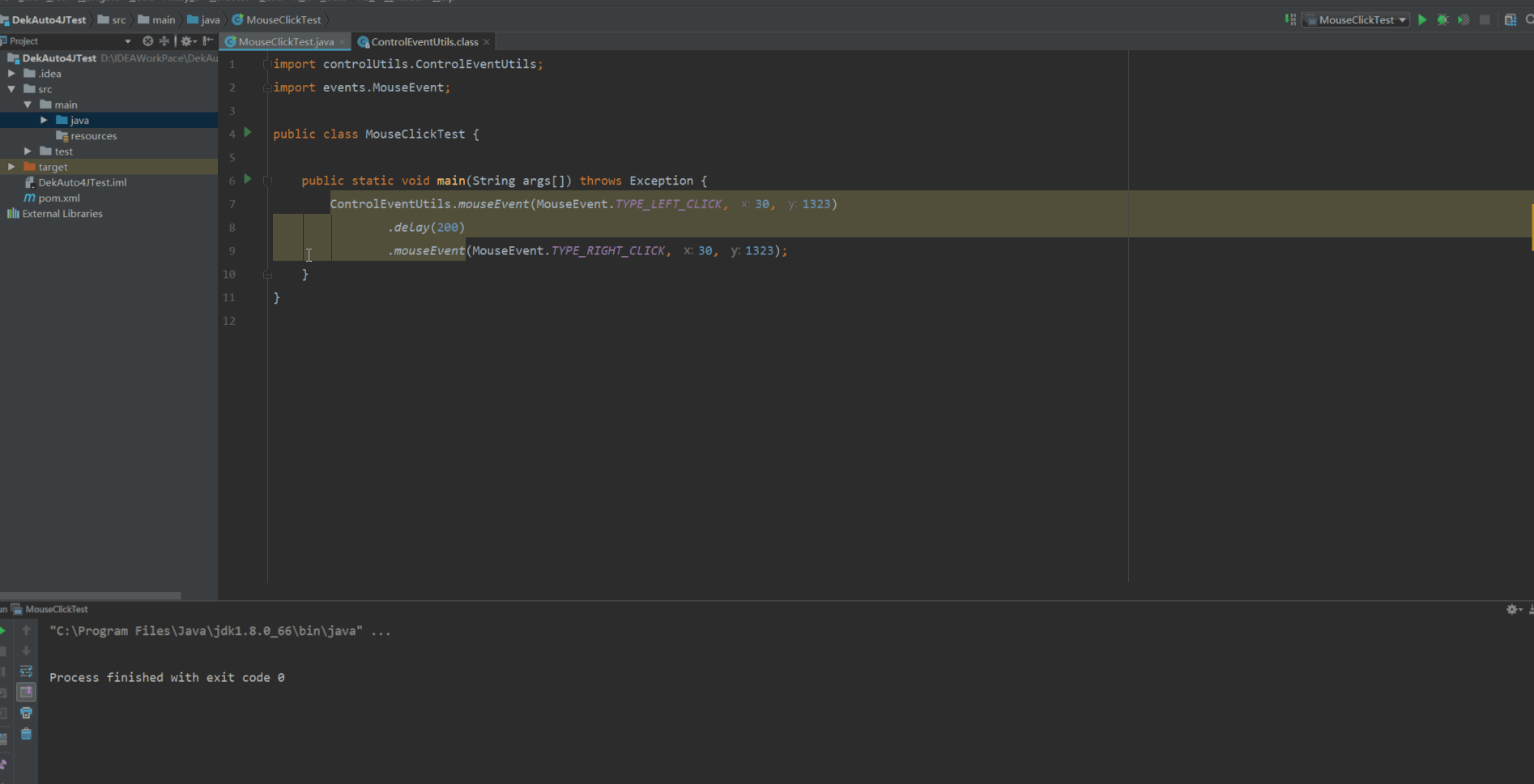
Task: Click Scroll from Source target icon
Action: click(x=147, y=40)
